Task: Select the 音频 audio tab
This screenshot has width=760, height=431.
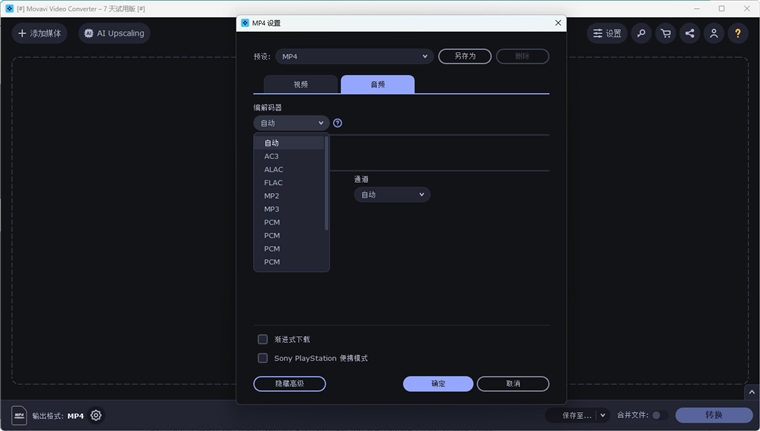Action: (378, 84)
